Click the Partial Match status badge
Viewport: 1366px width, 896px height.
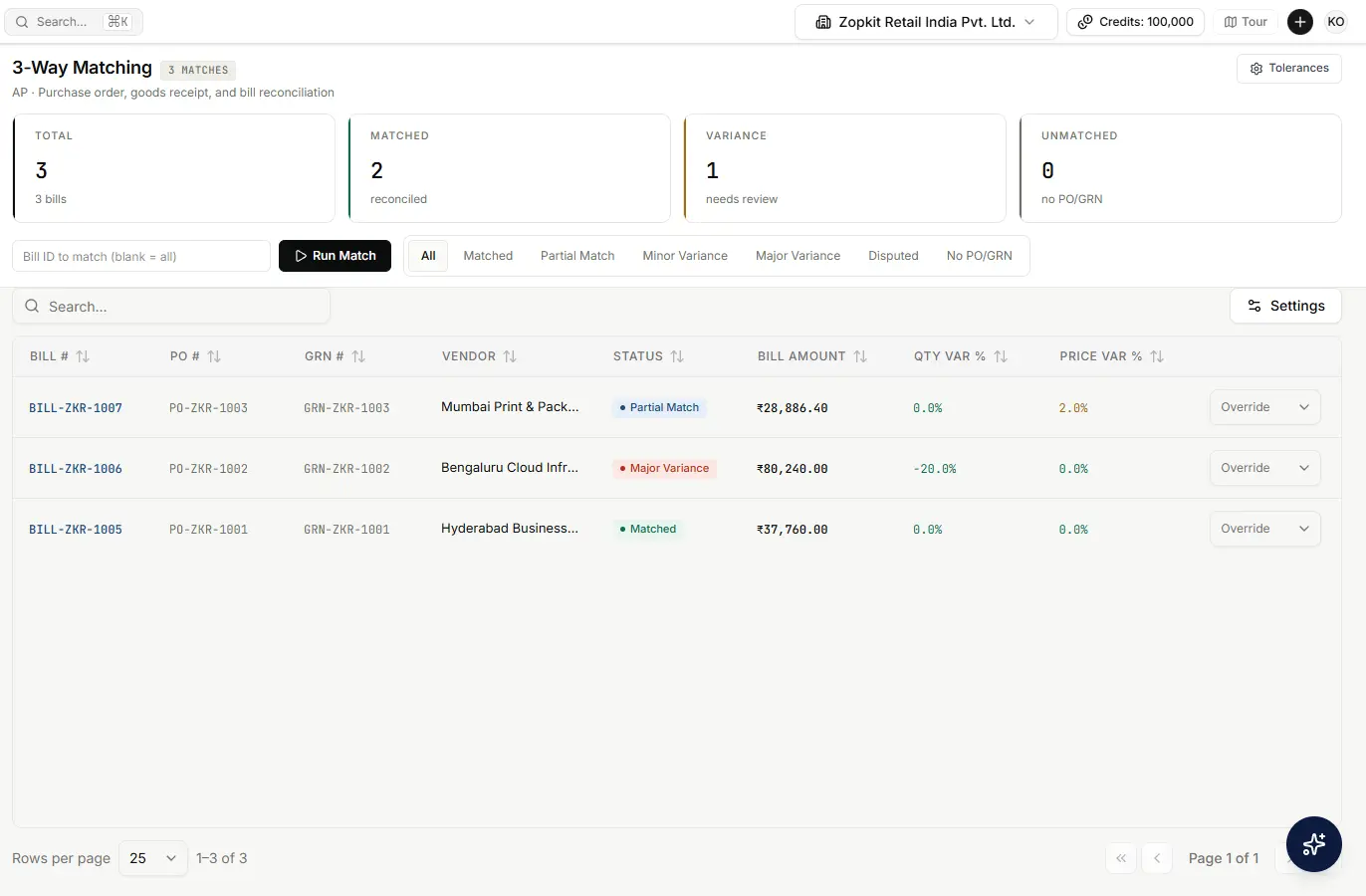pyautogui.click(x=659, y=407)
